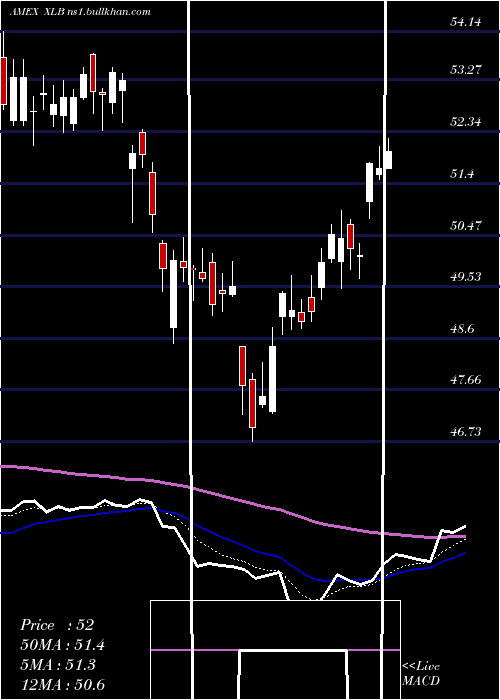Image resolution: width=500 pixels, height=700 pixels.
Task: Click the 46.73 price axis label
Action: pos(466,432)
